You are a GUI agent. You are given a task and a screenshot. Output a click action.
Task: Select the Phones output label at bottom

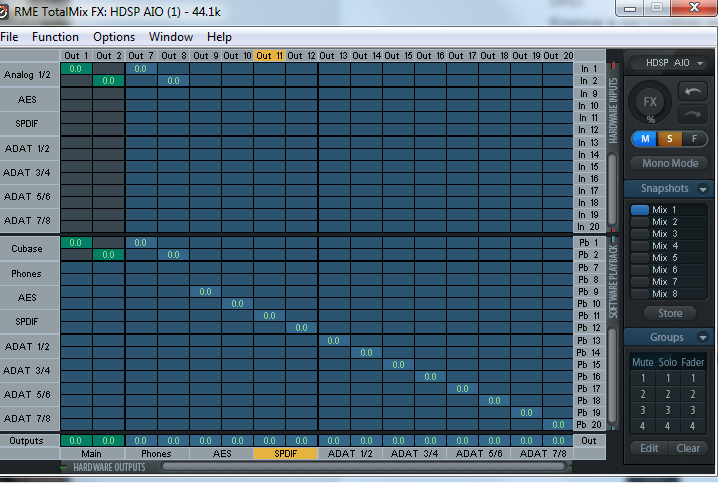pyautogui.click(x=156, y=454)
